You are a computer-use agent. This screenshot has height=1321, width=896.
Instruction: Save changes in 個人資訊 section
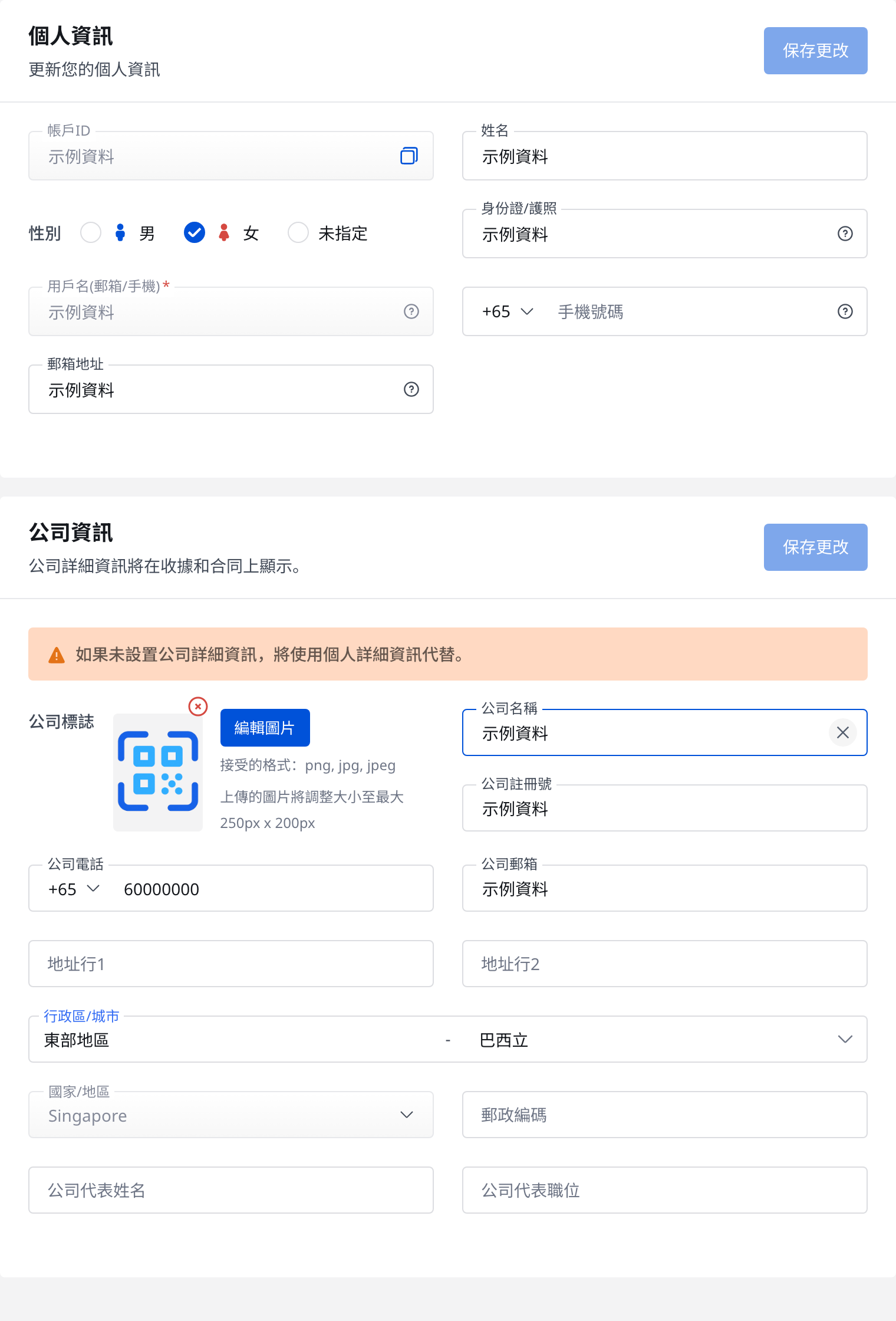[x=816, y=51]
